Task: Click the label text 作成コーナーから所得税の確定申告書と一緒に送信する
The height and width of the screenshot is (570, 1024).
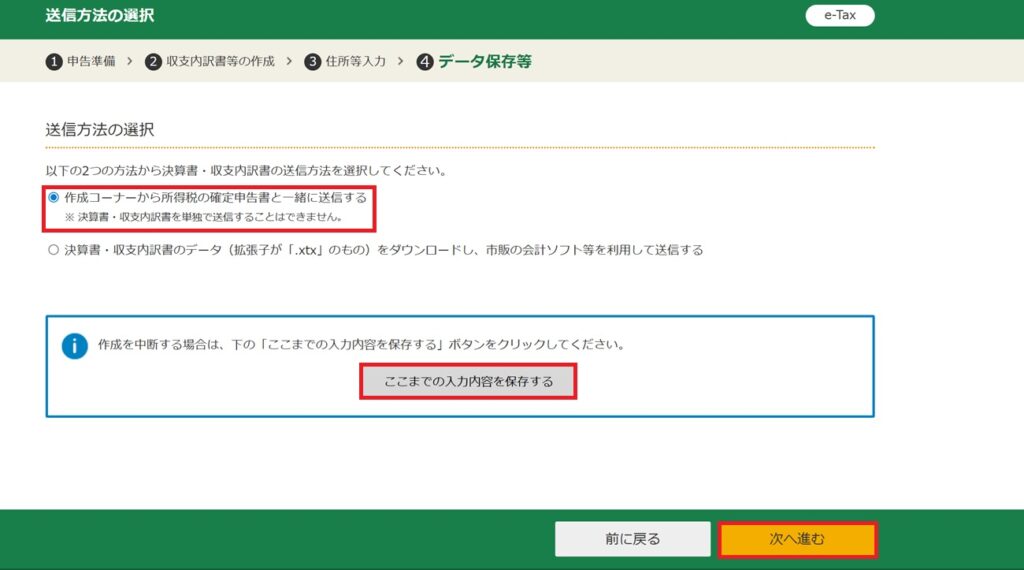Action: 215,198
